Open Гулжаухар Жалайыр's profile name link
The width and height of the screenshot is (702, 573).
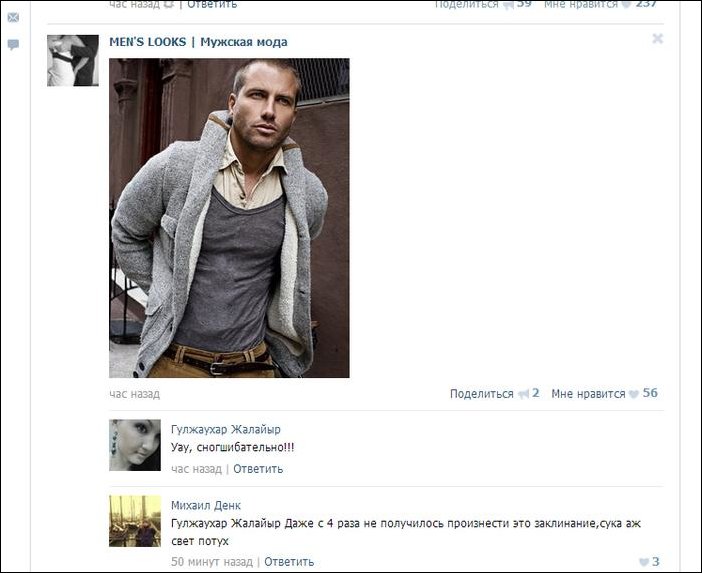coord(226,429)
